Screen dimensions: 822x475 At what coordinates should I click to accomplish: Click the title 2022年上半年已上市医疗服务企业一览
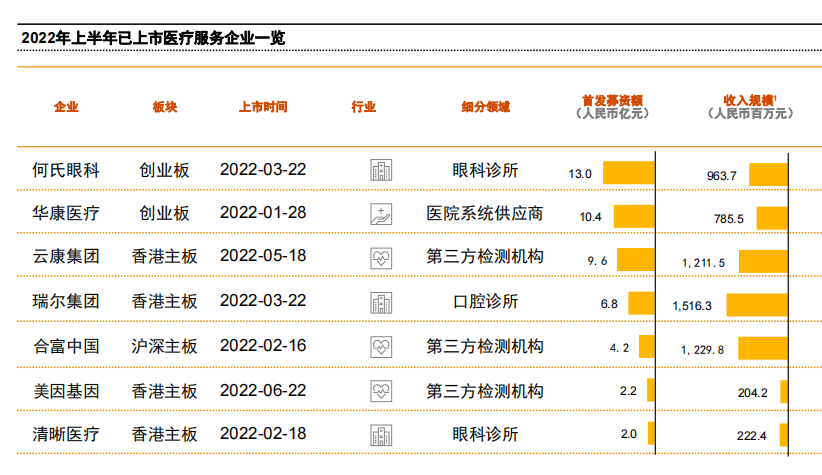coord(153,38)
